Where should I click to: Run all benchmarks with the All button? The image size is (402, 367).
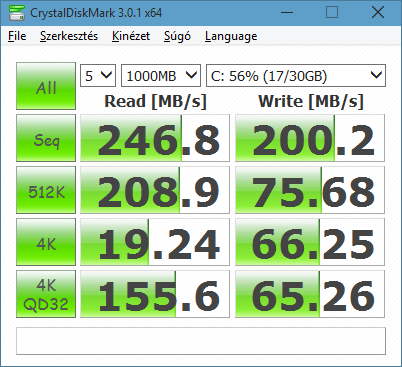pyautogui.click(x=46, y=86)
